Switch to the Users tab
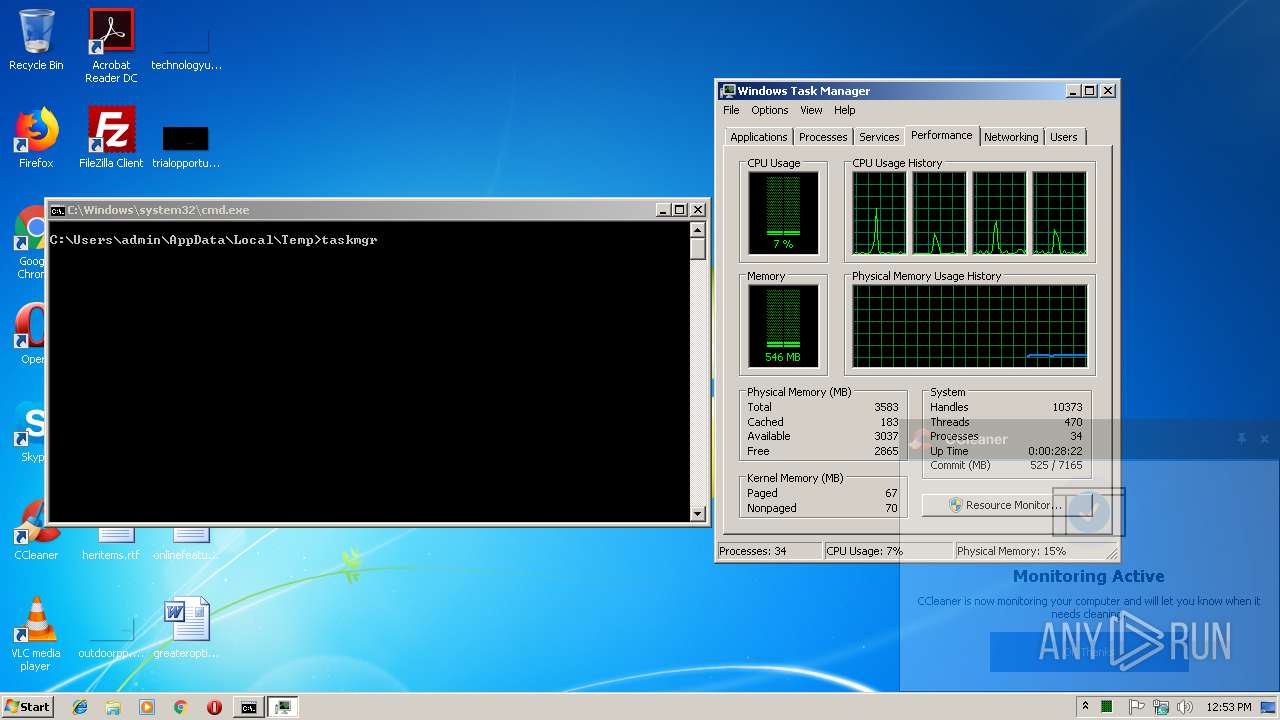The image size is (1280, 720). click(1064, 137)
